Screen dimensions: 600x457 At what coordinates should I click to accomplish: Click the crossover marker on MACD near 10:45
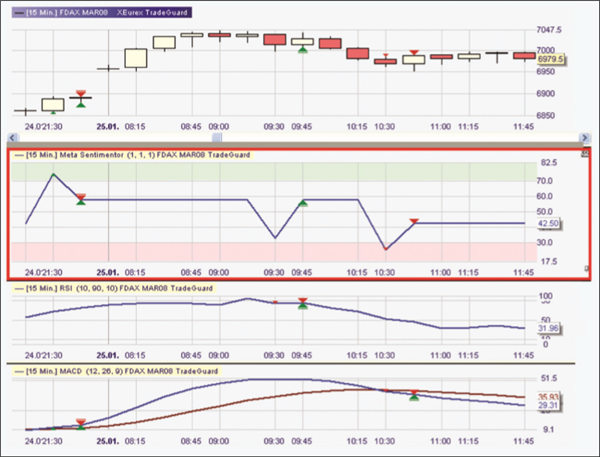(414, 395)
